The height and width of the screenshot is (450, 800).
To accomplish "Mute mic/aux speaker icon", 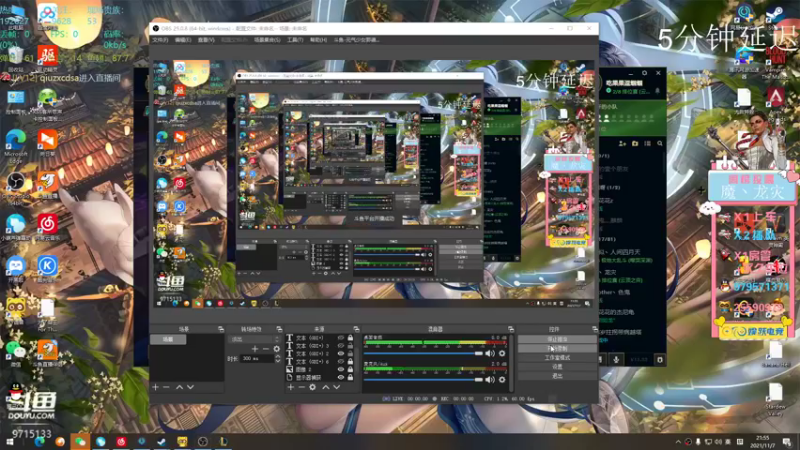I will [x=490, y=380].
